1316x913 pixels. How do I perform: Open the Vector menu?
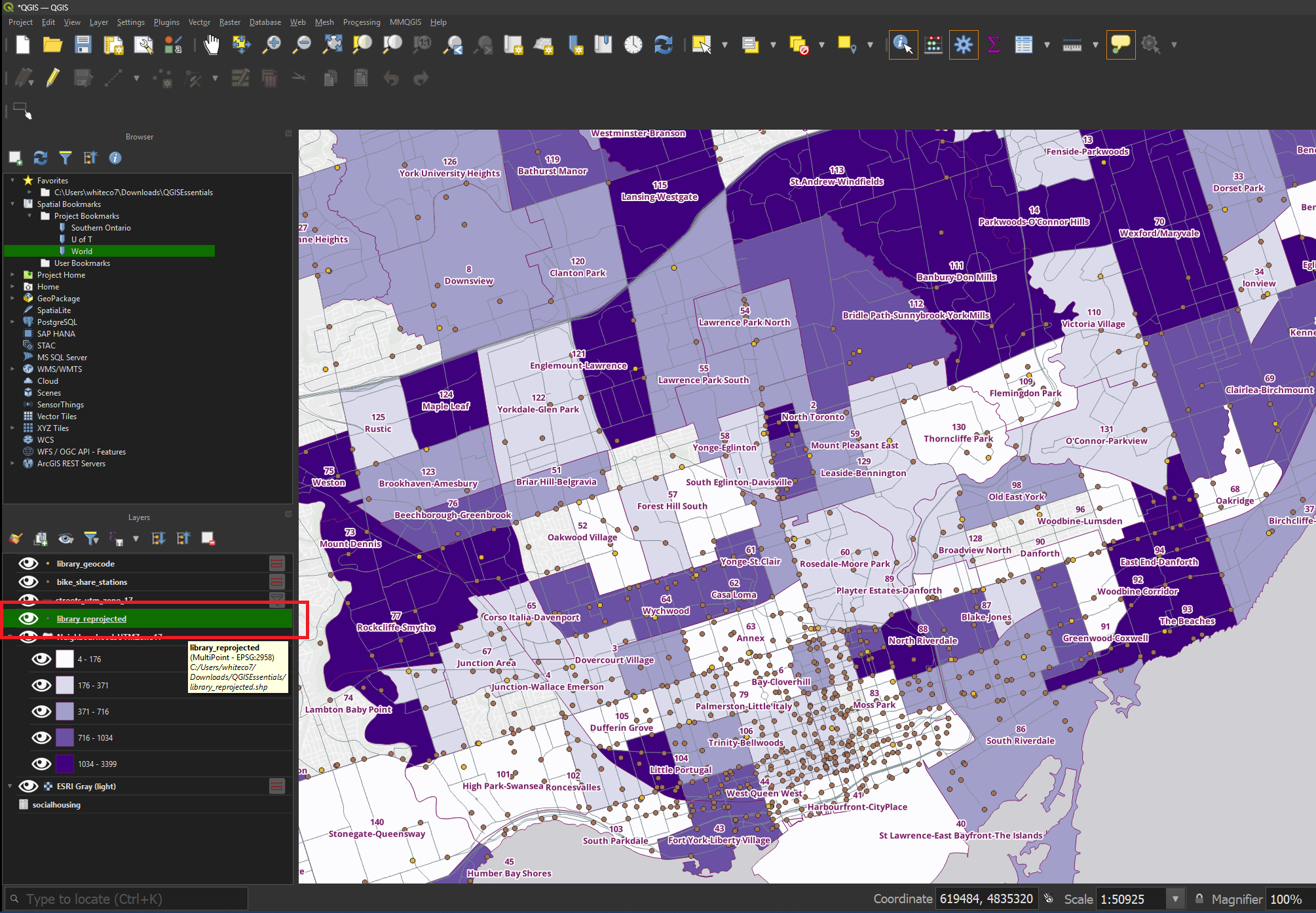click(x=199, y=22)
